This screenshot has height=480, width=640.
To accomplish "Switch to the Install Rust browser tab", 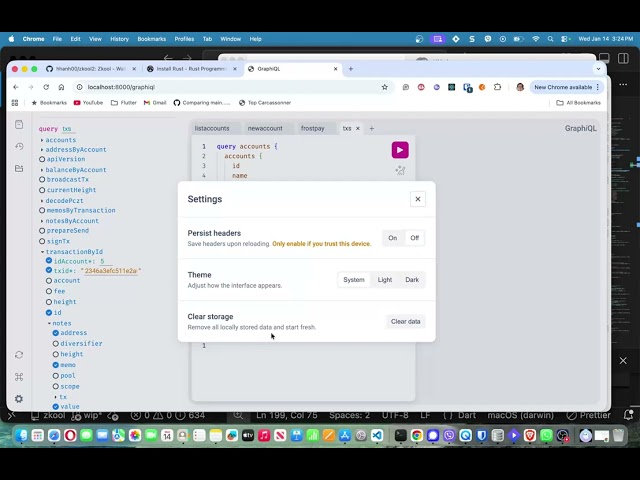I will [x=192, y=69].
